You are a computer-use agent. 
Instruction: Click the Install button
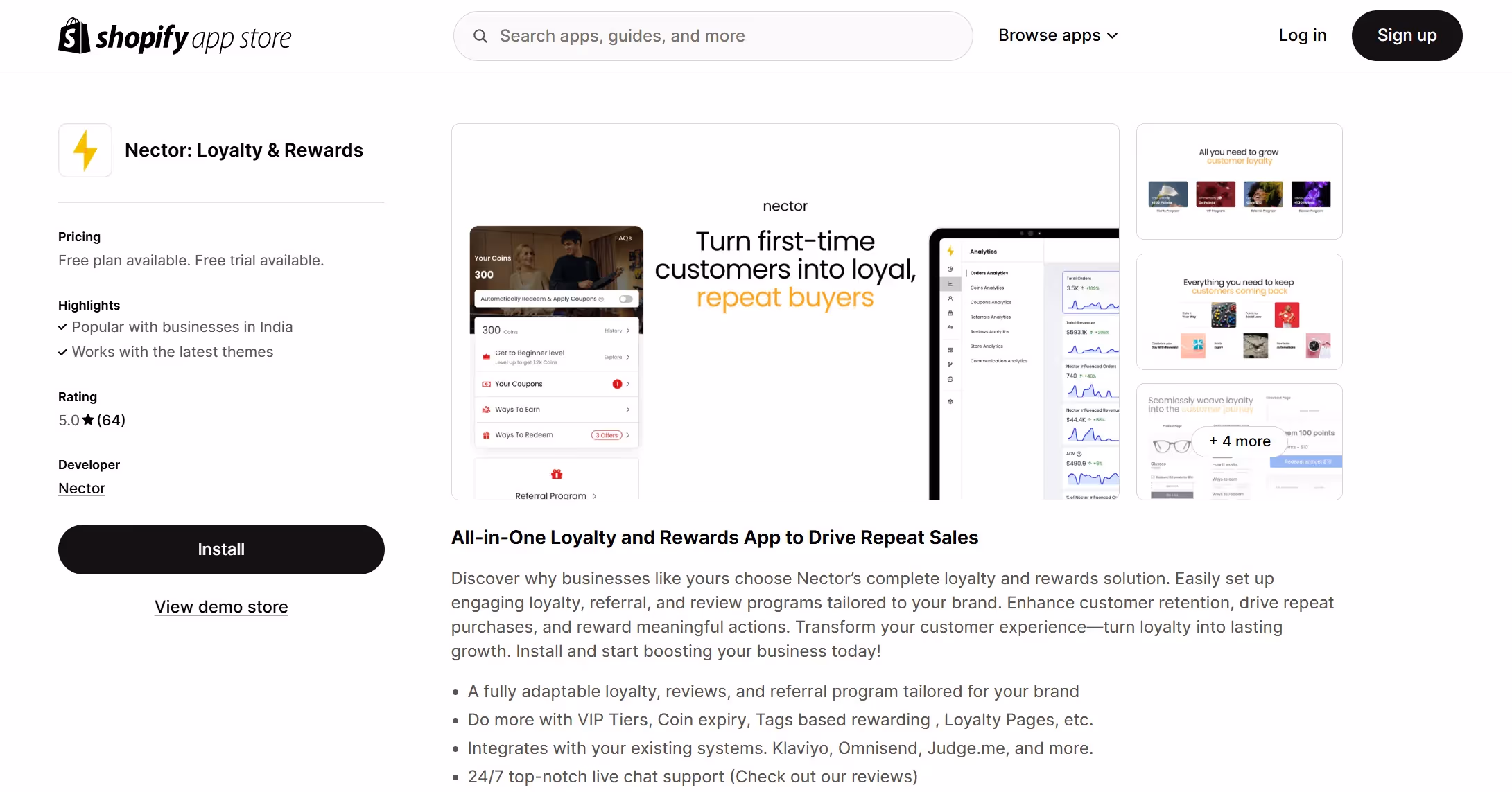coord(221,549)
